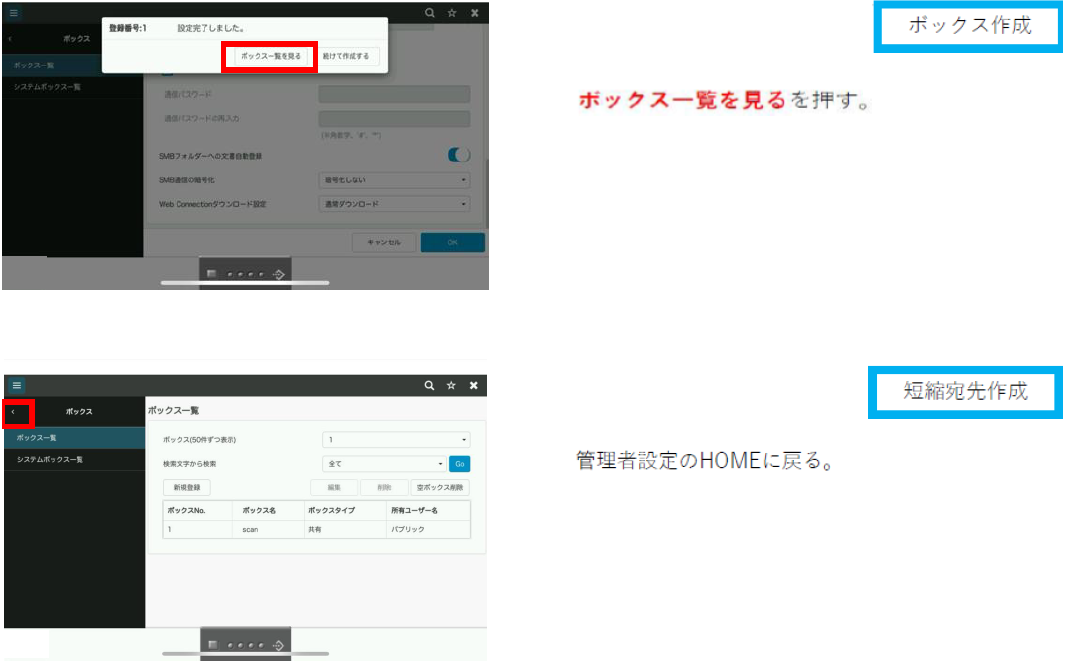Open the ボックス(50件ずつ表示) dropdown
1065x665 pixels.
pyautogui.click(x=396, y=439)
